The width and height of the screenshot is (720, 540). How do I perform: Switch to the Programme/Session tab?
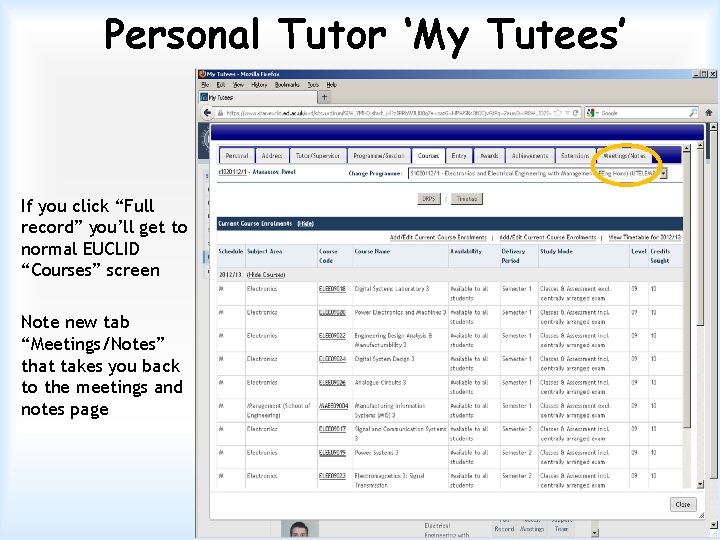coord(379,156)
